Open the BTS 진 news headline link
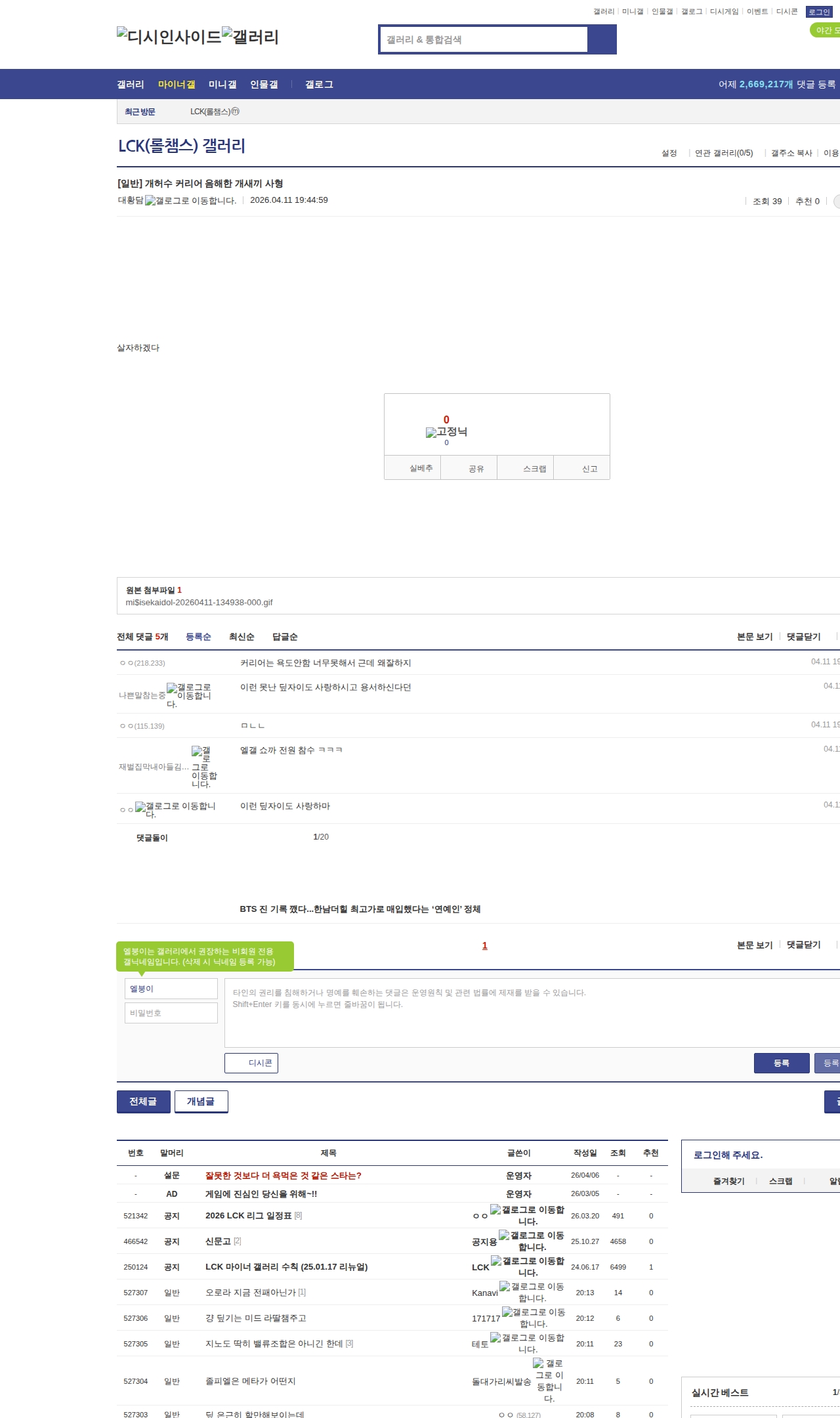Image resolution: width=840 pixels, height=1418 pixels. (360, 909)
